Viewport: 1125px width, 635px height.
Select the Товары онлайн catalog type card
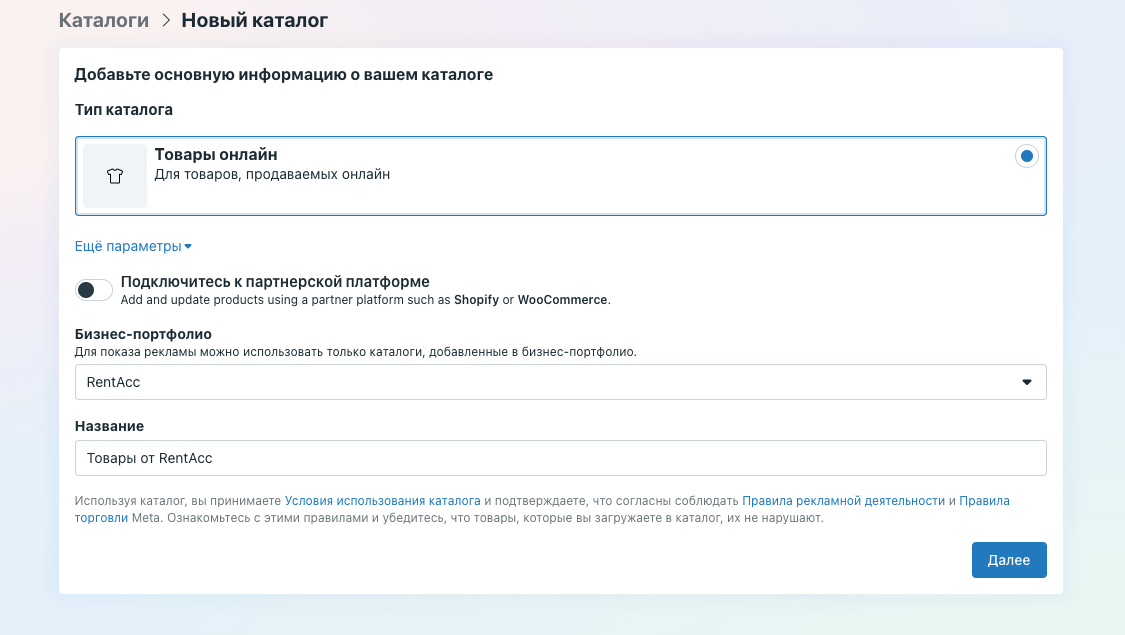560,176
